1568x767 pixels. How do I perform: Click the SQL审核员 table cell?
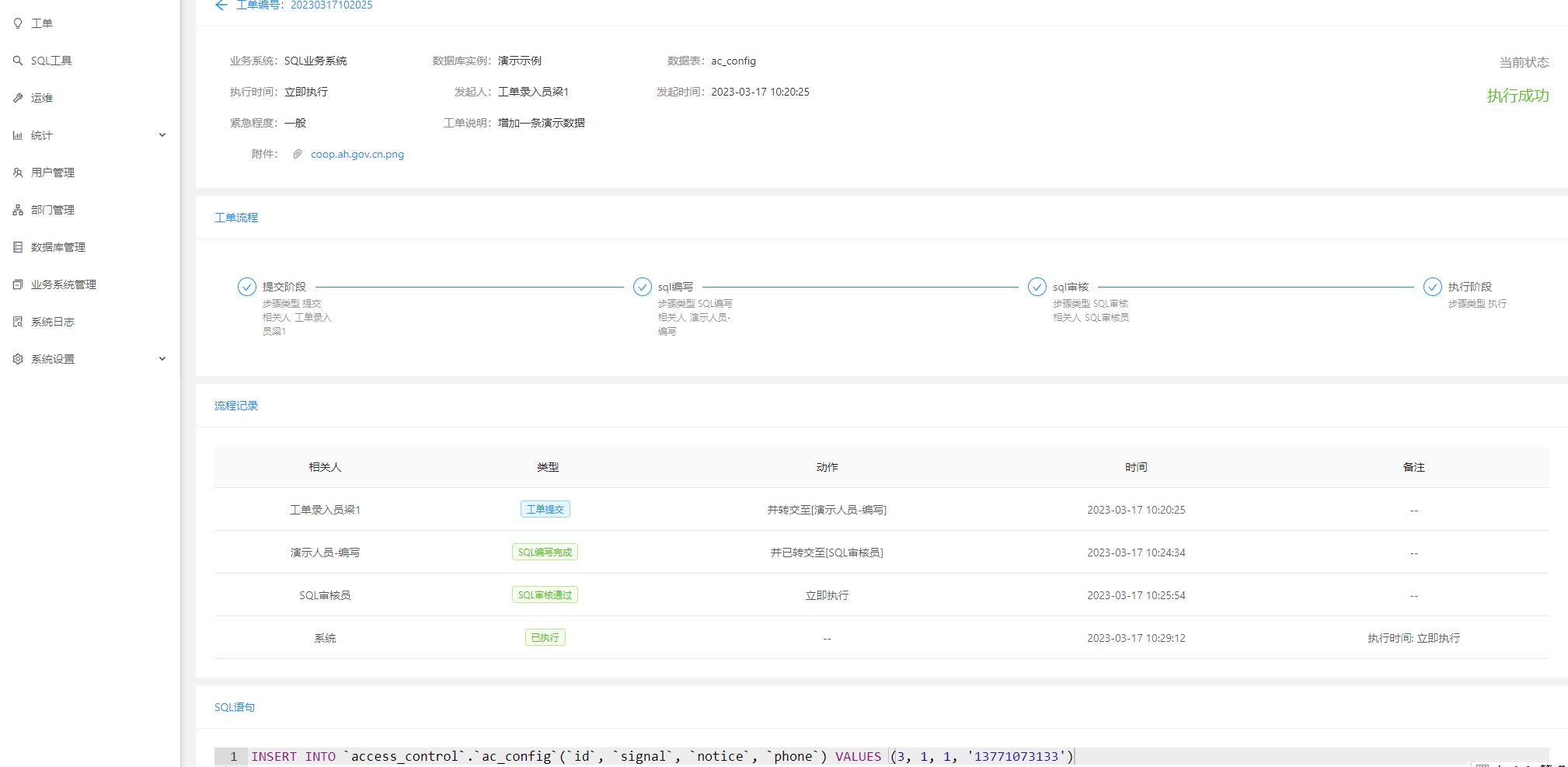coord(325,595)
